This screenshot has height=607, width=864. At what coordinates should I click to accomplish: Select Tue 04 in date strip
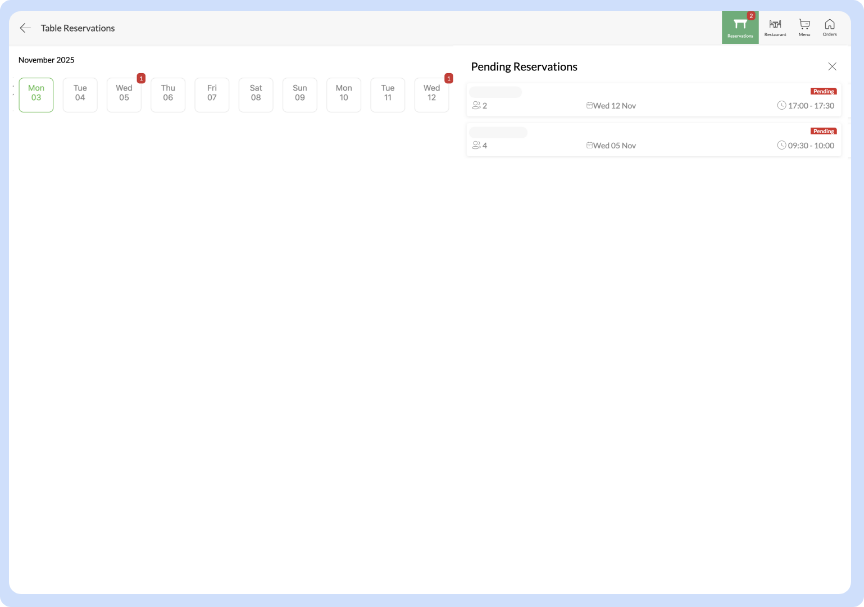click(x=80, y=95)
